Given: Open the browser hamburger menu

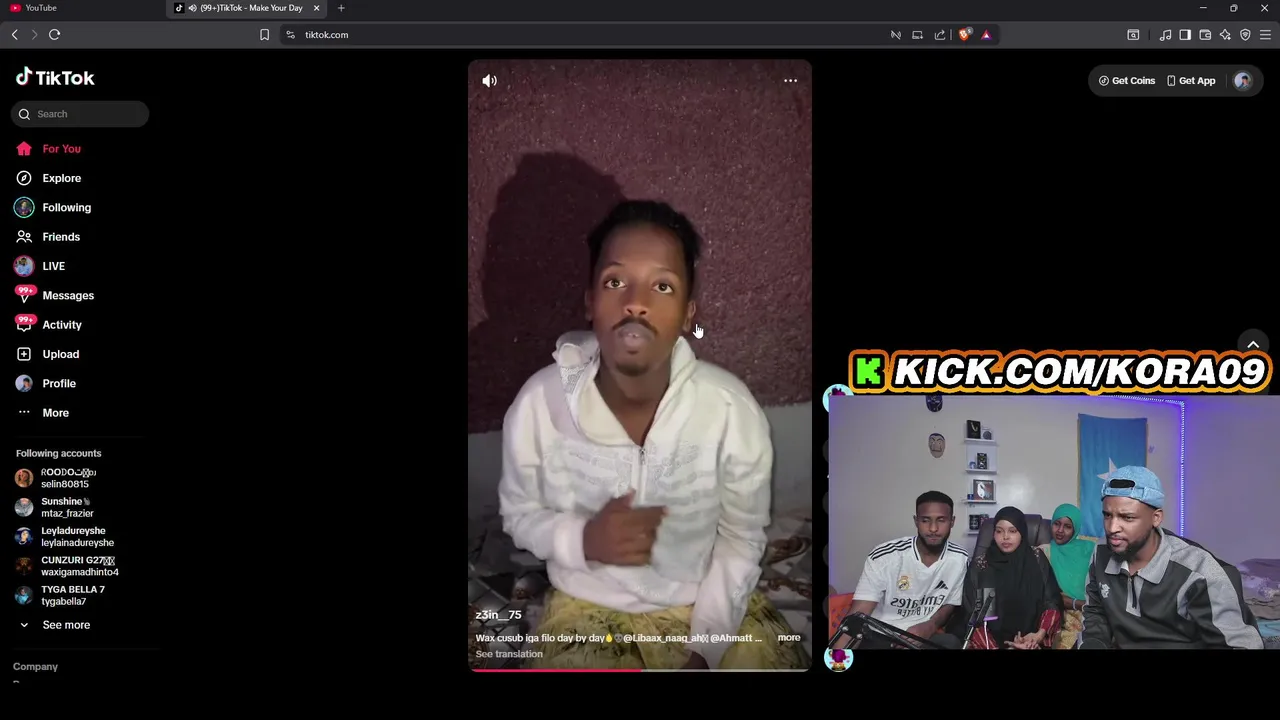Looking at the screenshot, I should tap(1265, 35).
